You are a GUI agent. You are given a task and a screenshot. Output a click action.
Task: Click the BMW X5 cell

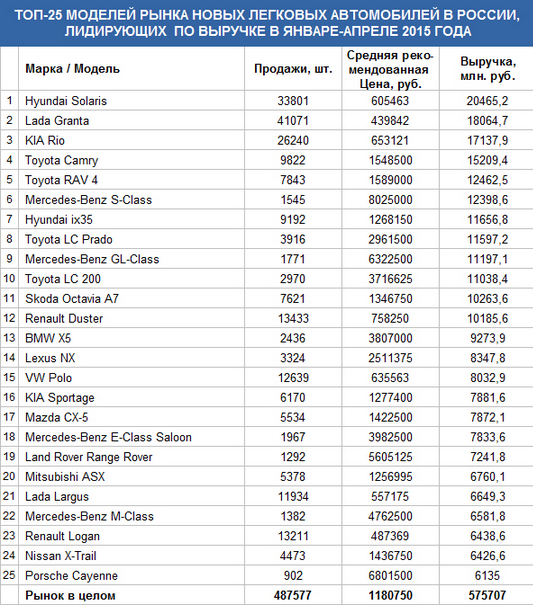48,338
